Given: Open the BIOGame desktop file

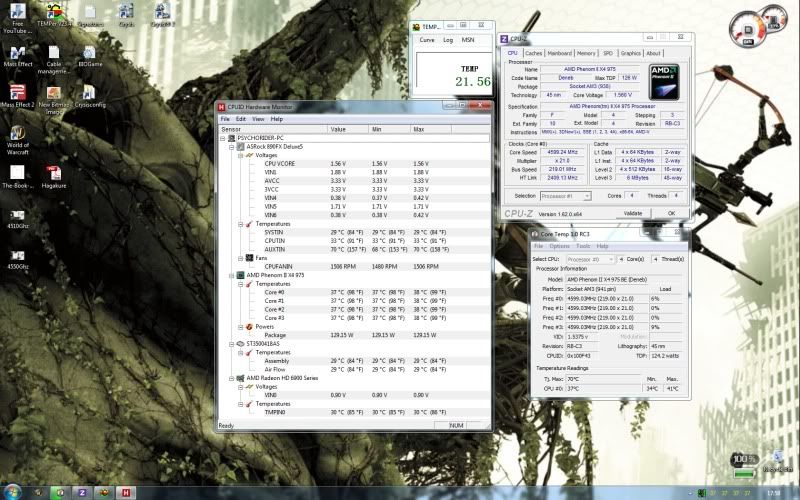Looking at the screenshot, I should tap(90, 56).
